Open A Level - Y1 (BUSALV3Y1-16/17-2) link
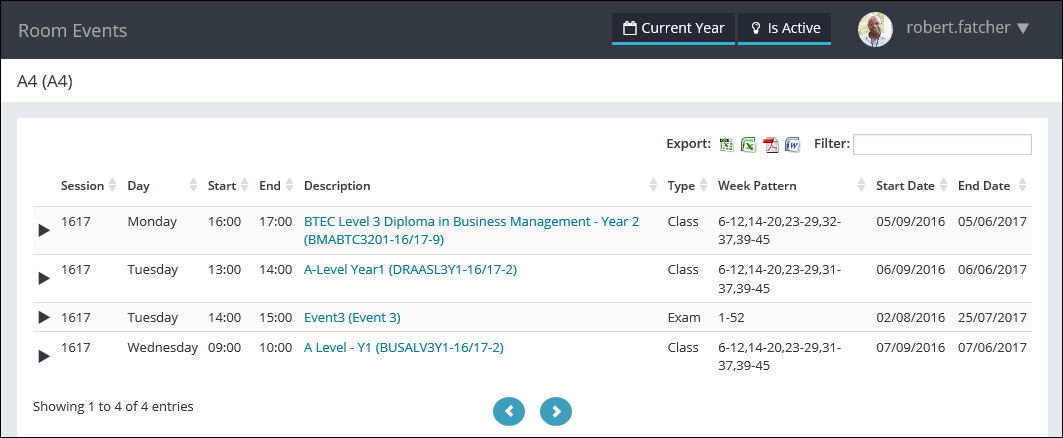 tap(403, 347)
